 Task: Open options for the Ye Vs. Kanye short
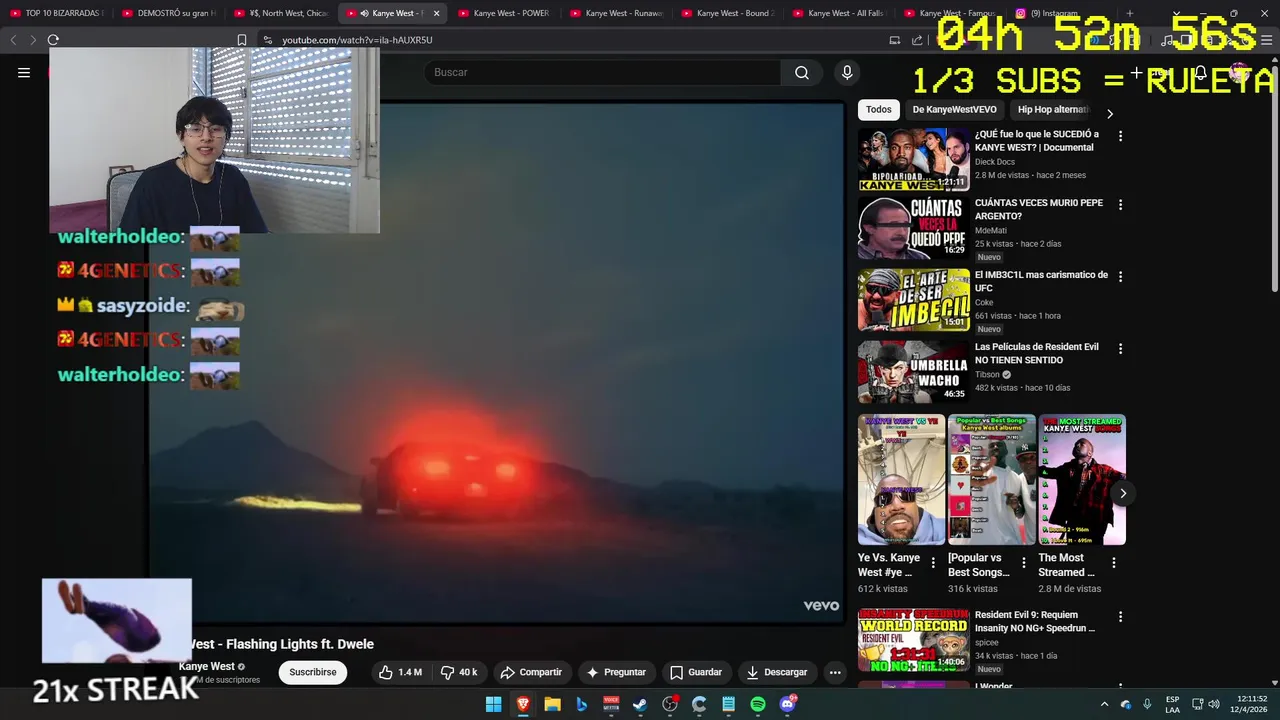click(x=933, y=564)
